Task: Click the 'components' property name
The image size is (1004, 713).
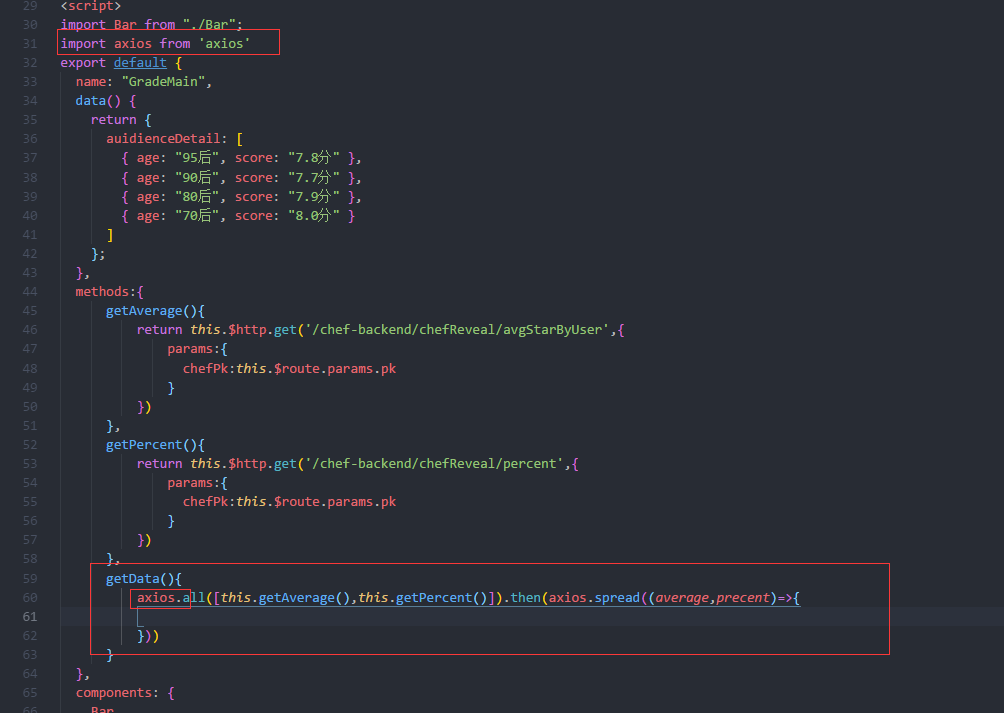Action: 113,693
